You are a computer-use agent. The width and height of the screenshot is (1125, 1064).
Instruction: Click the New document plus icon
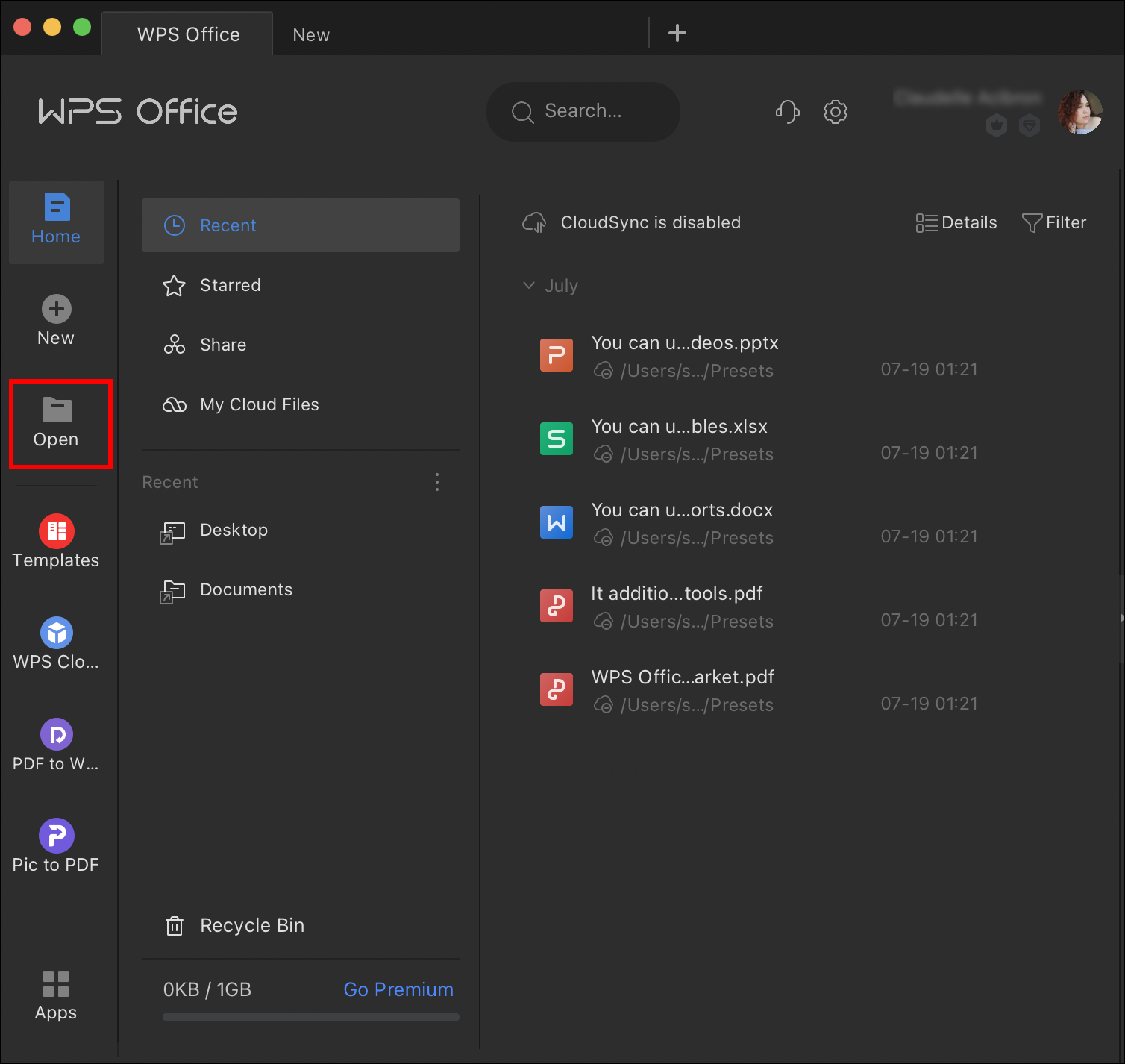(x=57, y=309)
